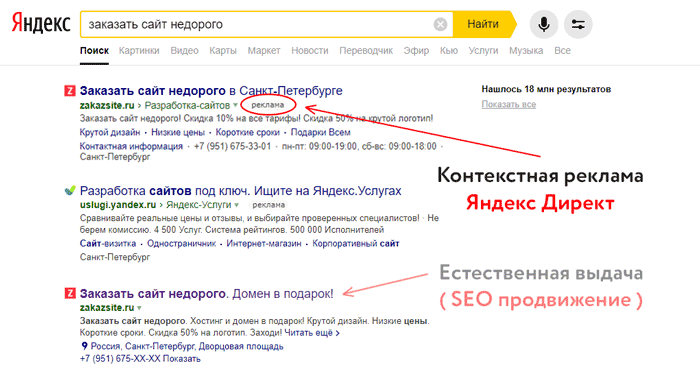The width and height of the screenshot is (700, 385).
Task: Open the Крутой дизайн sitelink
Action: click(110, 132)
